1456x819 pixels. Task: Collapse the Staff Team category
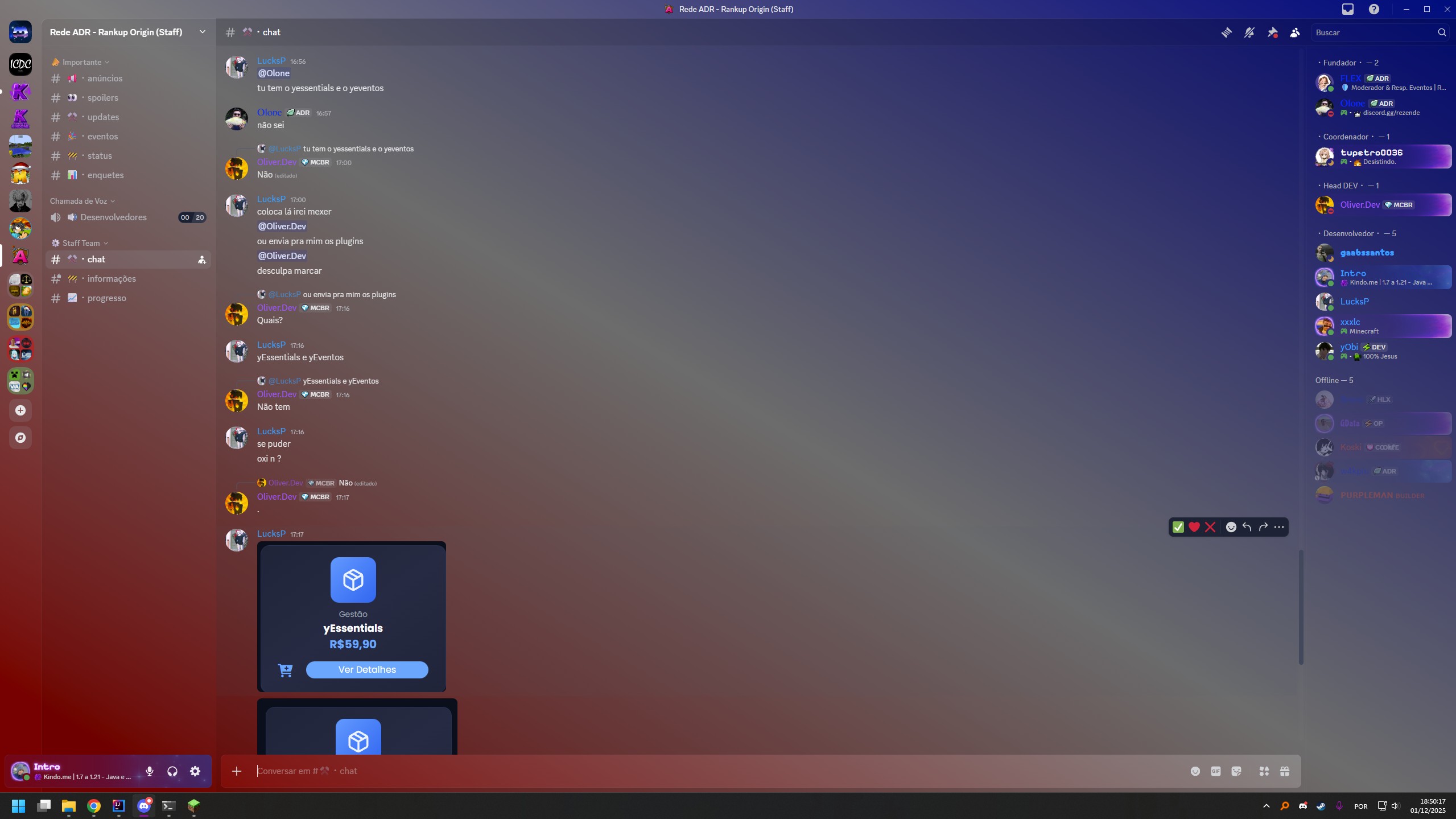tap(81, 243)
